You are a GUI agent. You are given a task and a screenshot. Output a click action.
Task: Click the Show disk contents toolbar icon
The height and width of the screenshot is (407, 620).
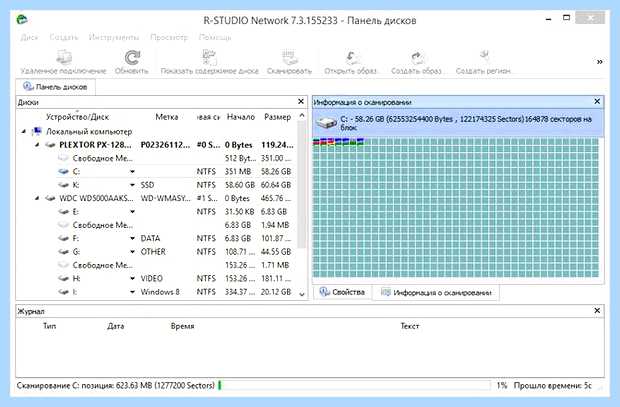click(x=209, y=57)
